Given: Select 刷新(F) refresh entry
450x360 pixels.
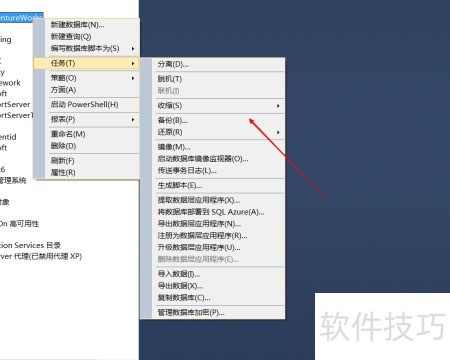Looking at the screenshot, I should coord(63,161).
